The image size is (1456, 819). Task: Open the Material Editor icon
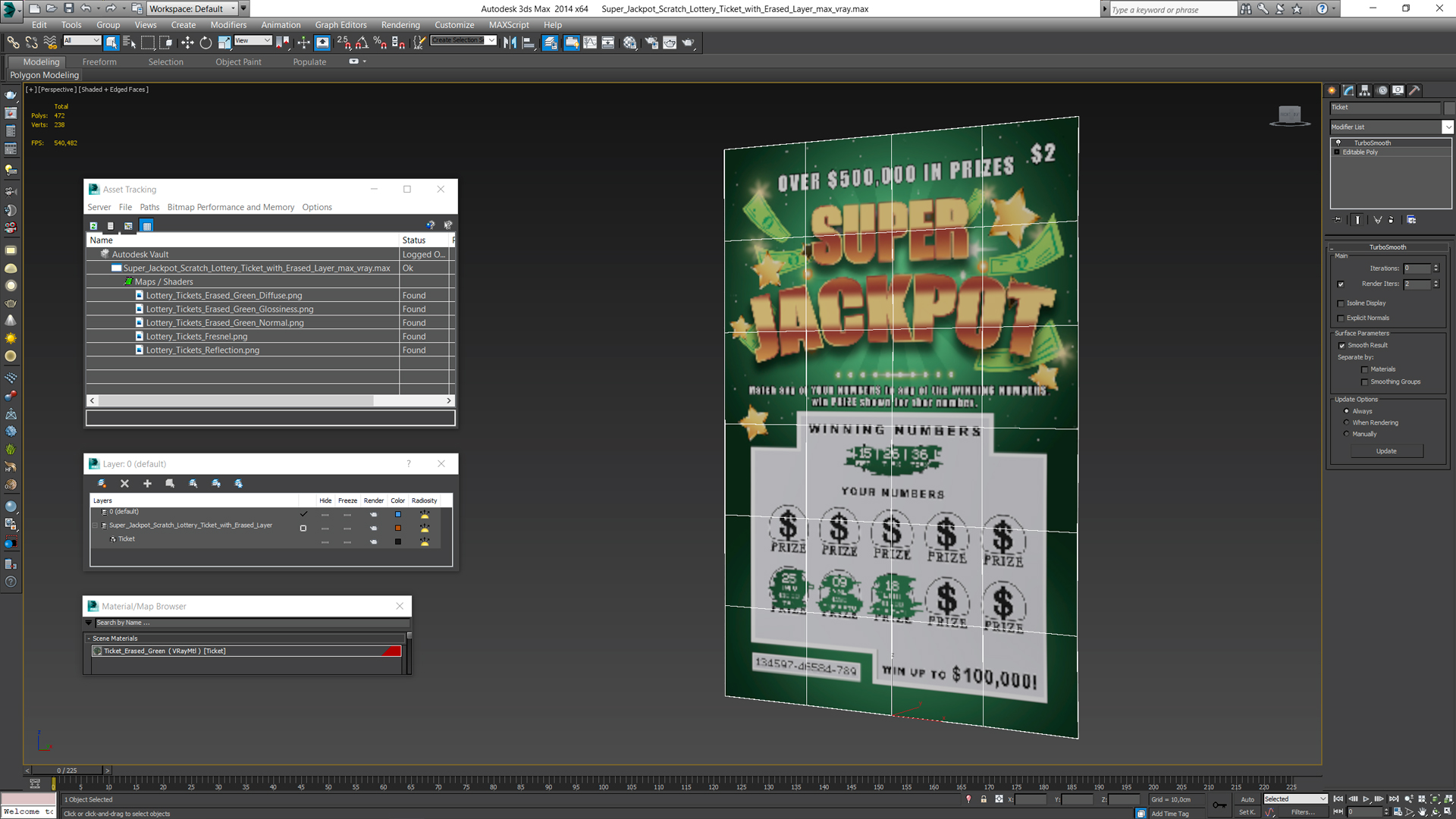click(x=629, y=43)
